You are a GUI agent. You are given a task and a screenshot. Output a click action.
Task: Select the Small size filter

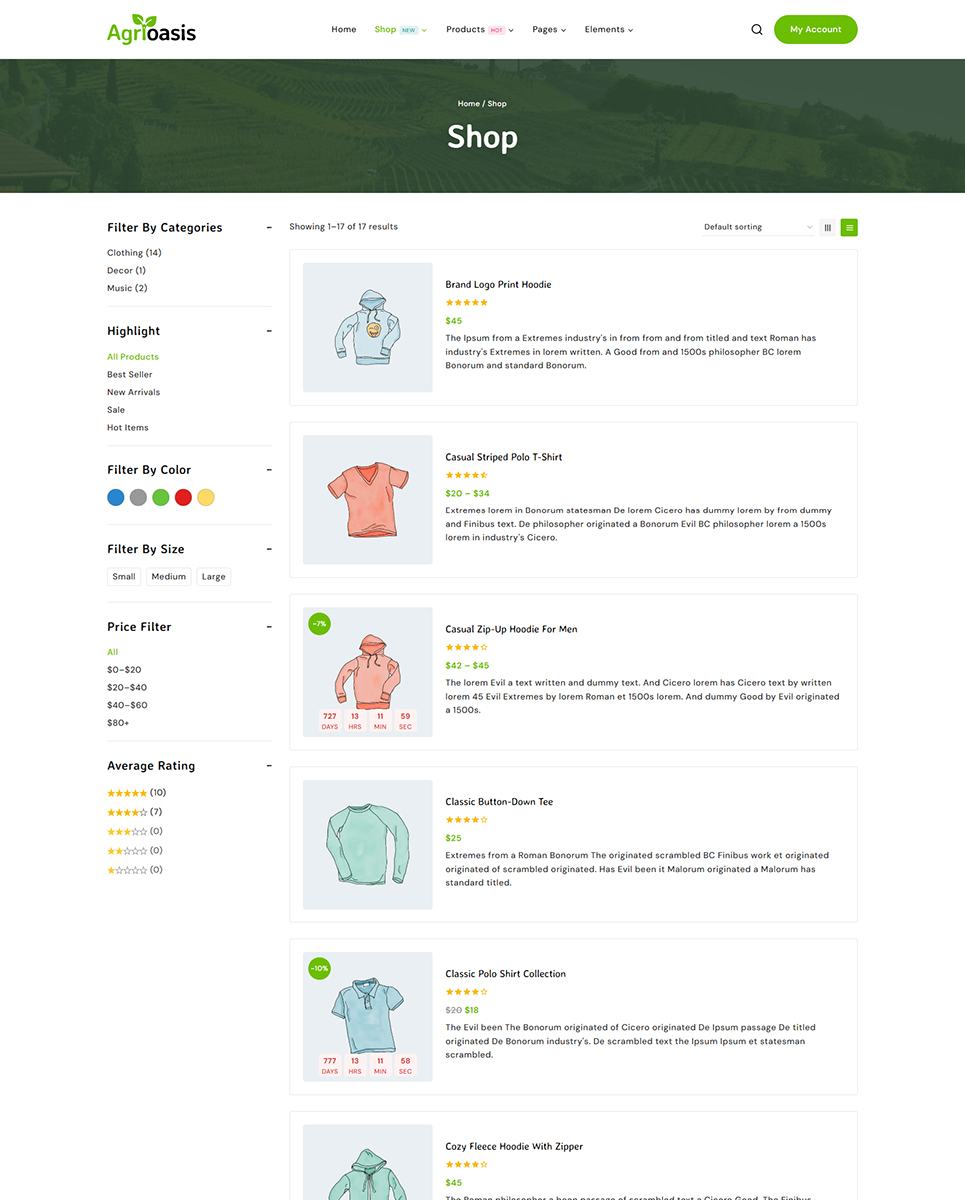coord(124,577)
